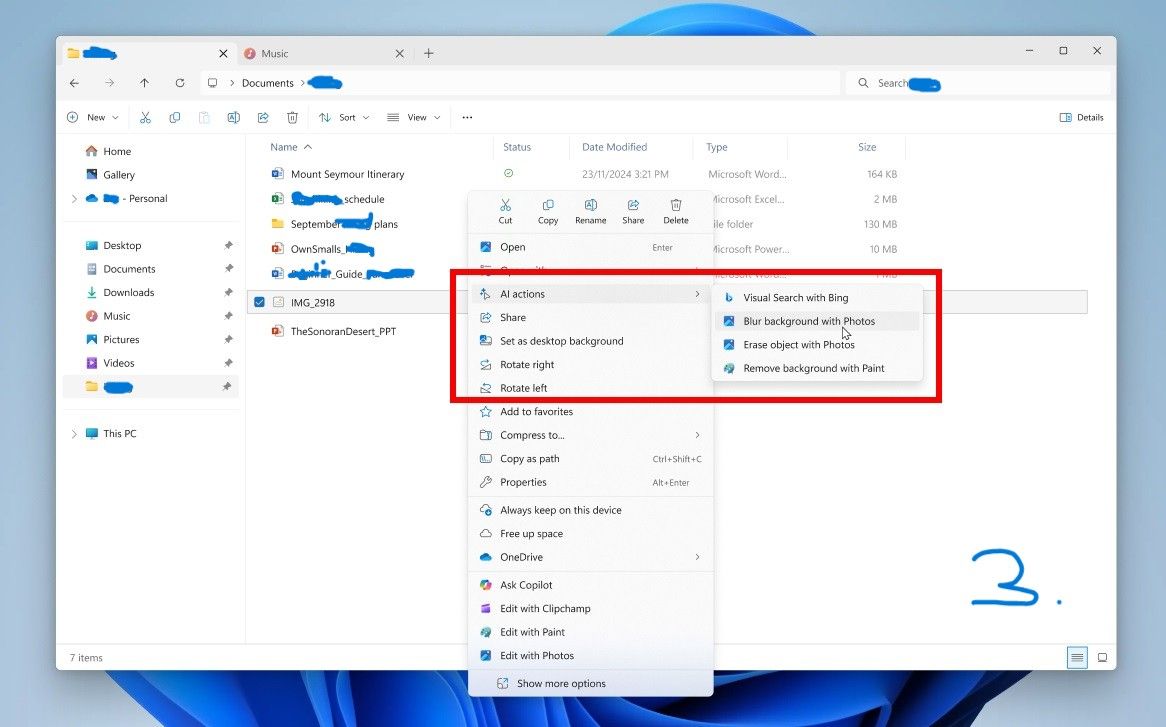This screenshot has height=727, width=1166.
Task: Click Show more options
Action: point(560,684)
